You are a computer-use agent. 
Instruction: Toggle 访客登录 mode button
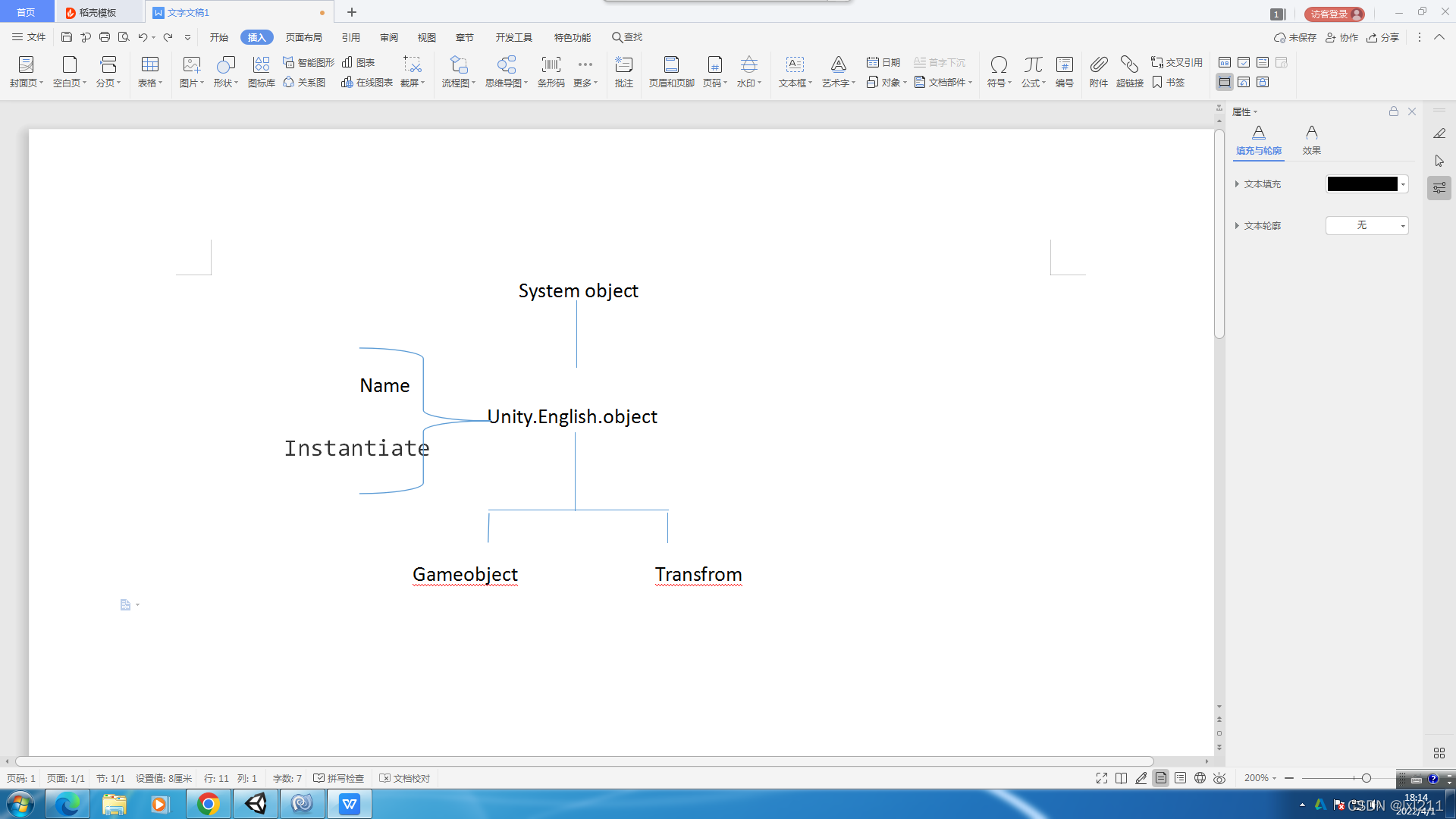1333,12
